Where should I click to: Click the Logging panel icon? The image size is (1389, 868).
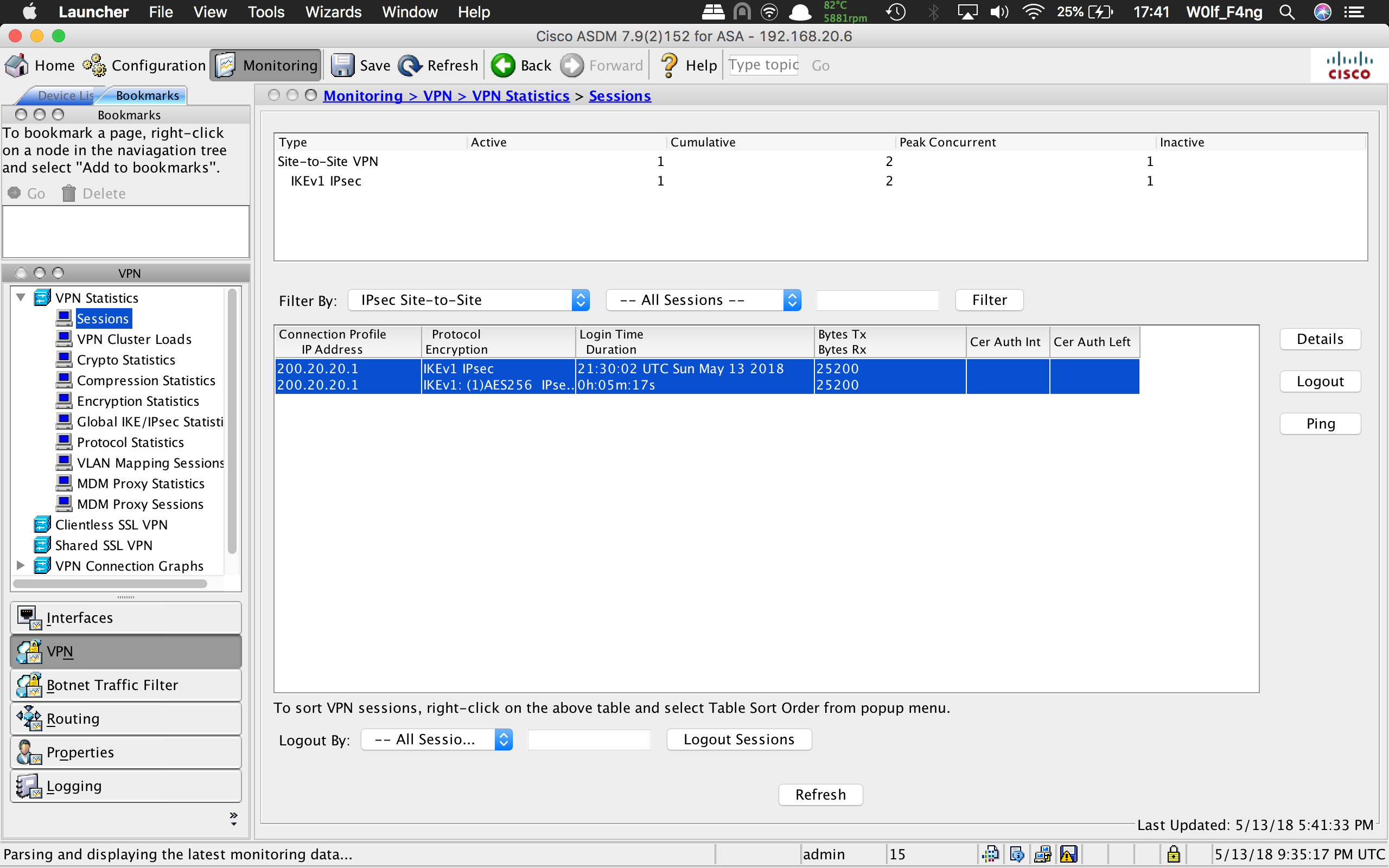tap(29, 786)
